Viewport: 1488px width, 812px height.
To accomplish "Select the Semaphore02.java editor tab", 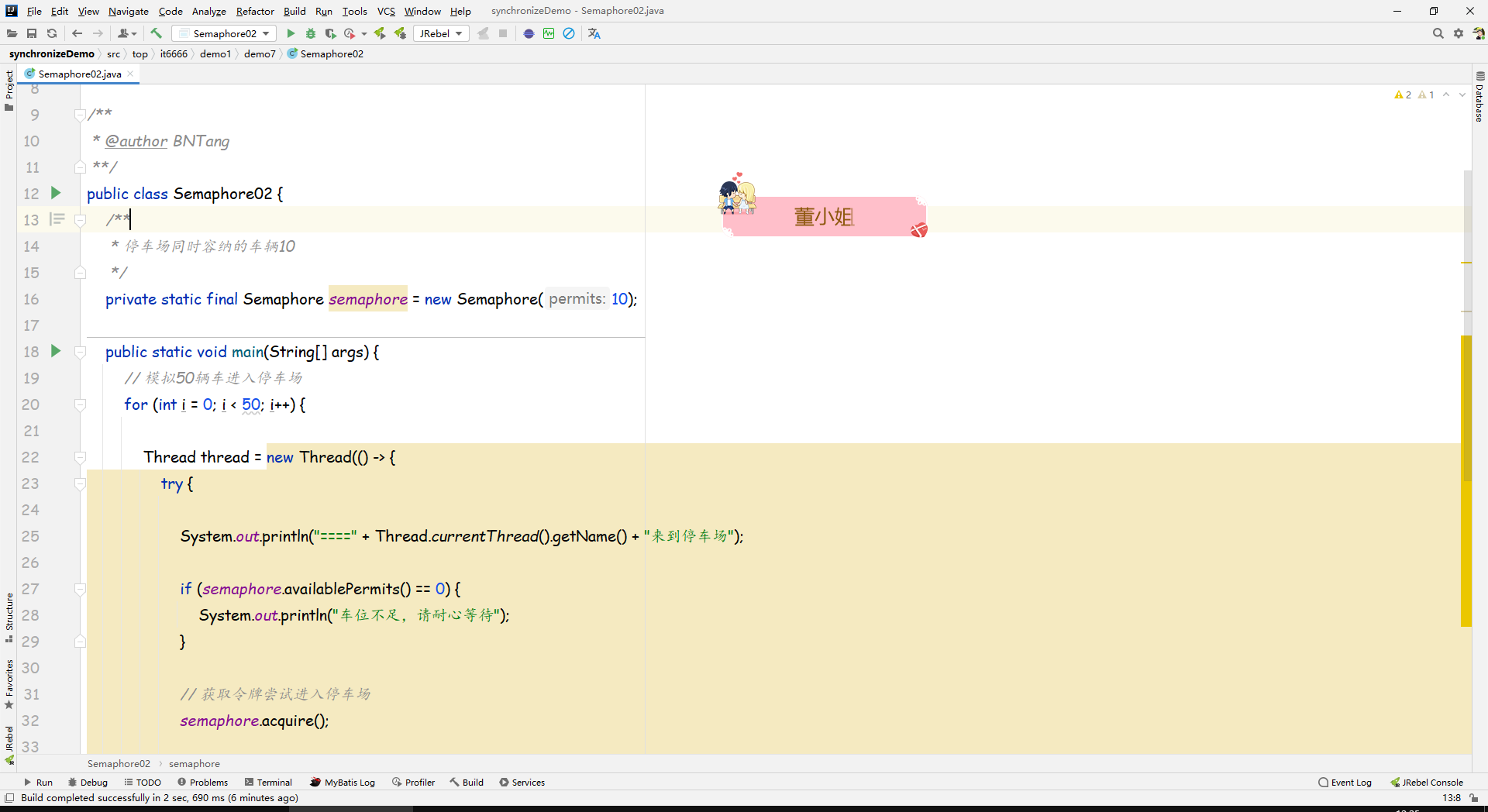I will coord(80,74).
